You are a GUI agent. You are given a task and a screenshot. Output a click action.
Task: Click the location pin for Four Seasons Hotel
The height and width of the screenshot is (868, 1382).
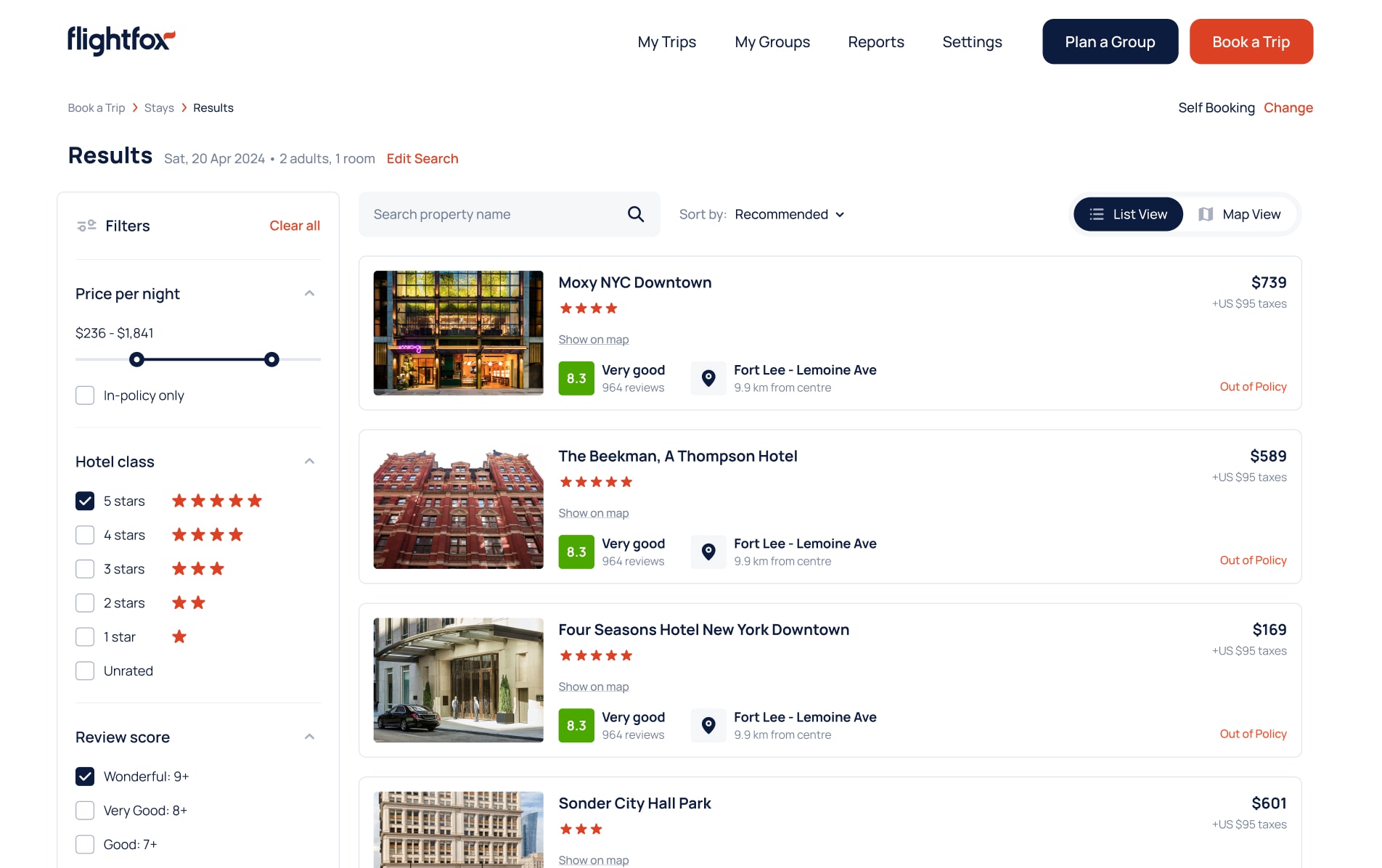(708, 725)
